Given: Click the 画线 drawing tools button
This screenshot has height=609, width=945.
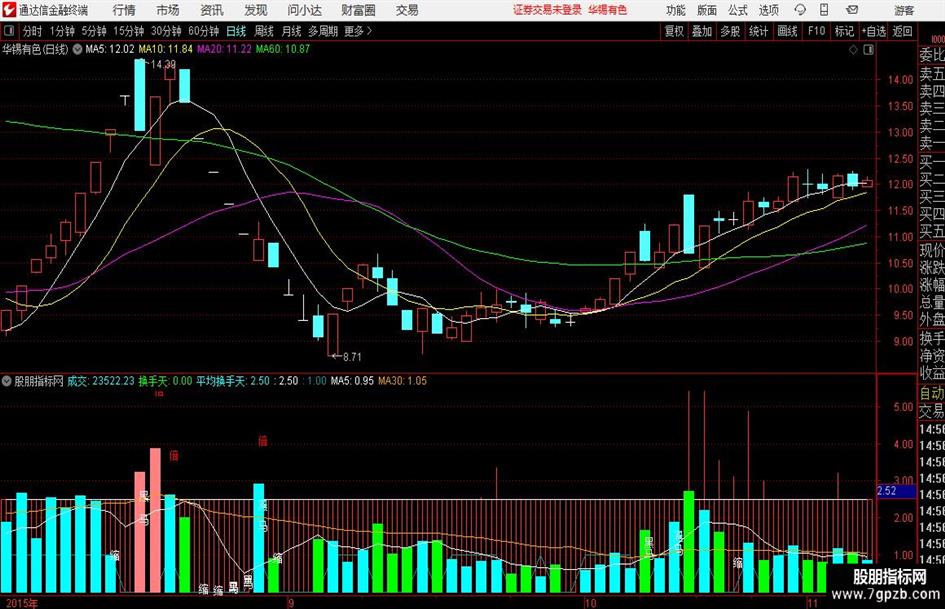Looking at the screenshot, I should [x=787, y=31].
